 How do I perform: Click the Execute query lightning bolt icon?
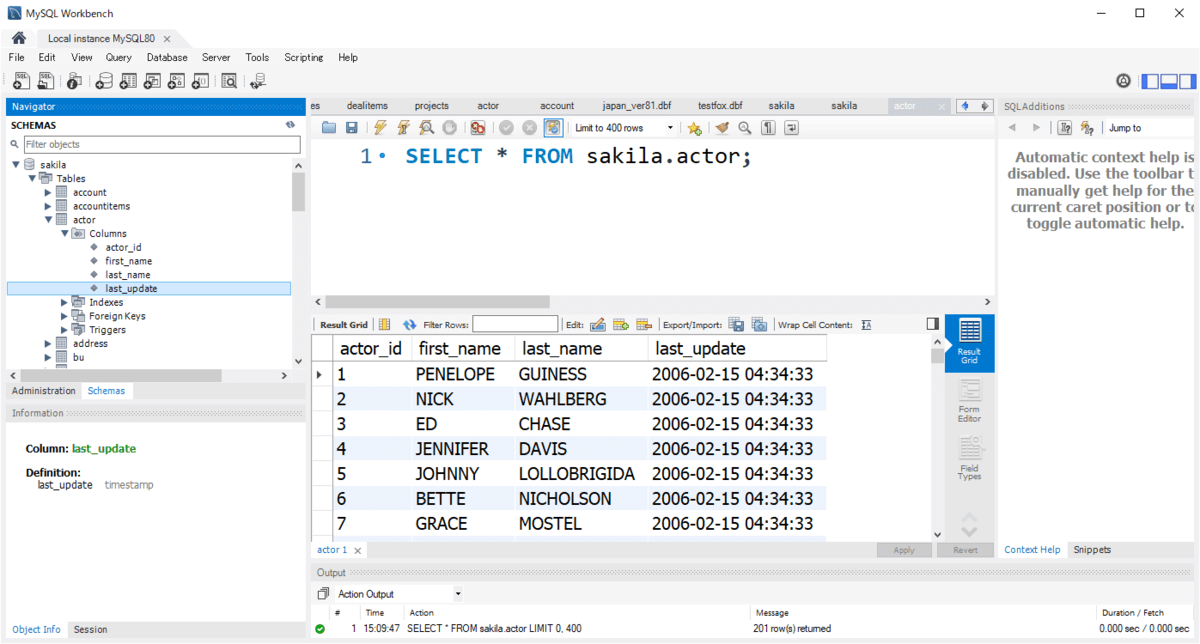click(380, 128)
